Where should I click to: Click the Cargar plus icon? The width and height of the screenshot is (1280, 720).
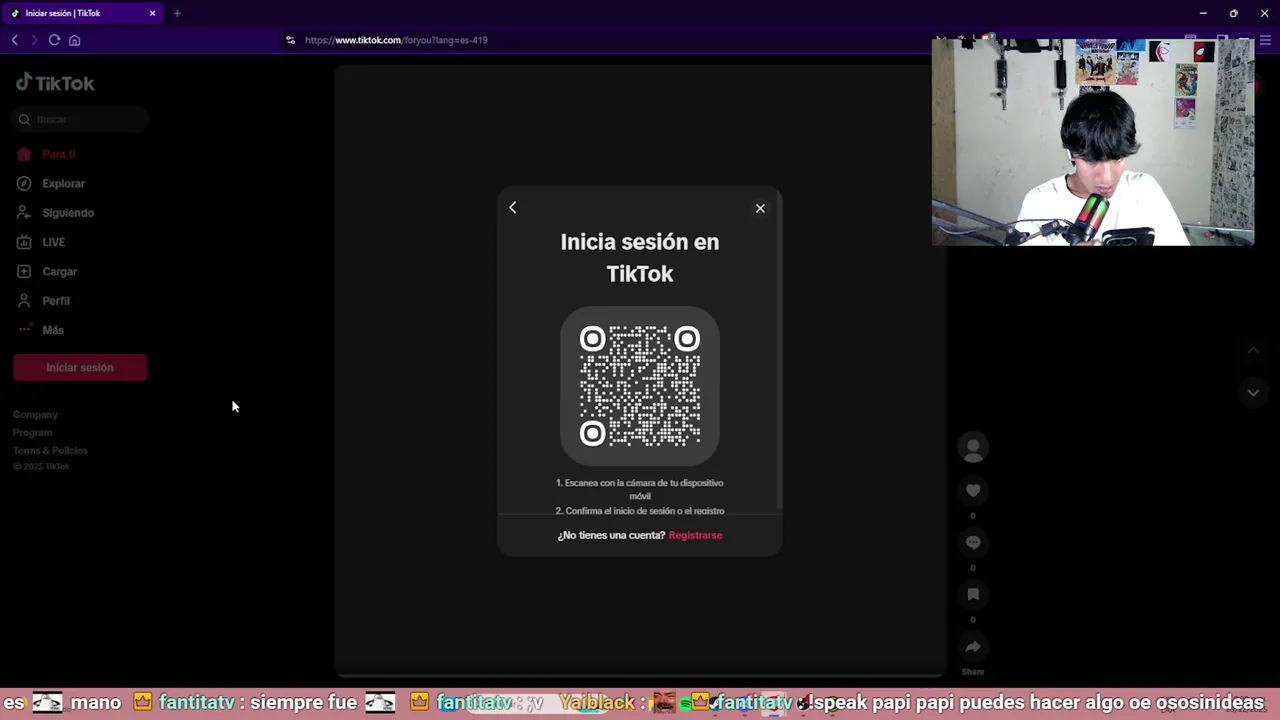click(24, 271)
